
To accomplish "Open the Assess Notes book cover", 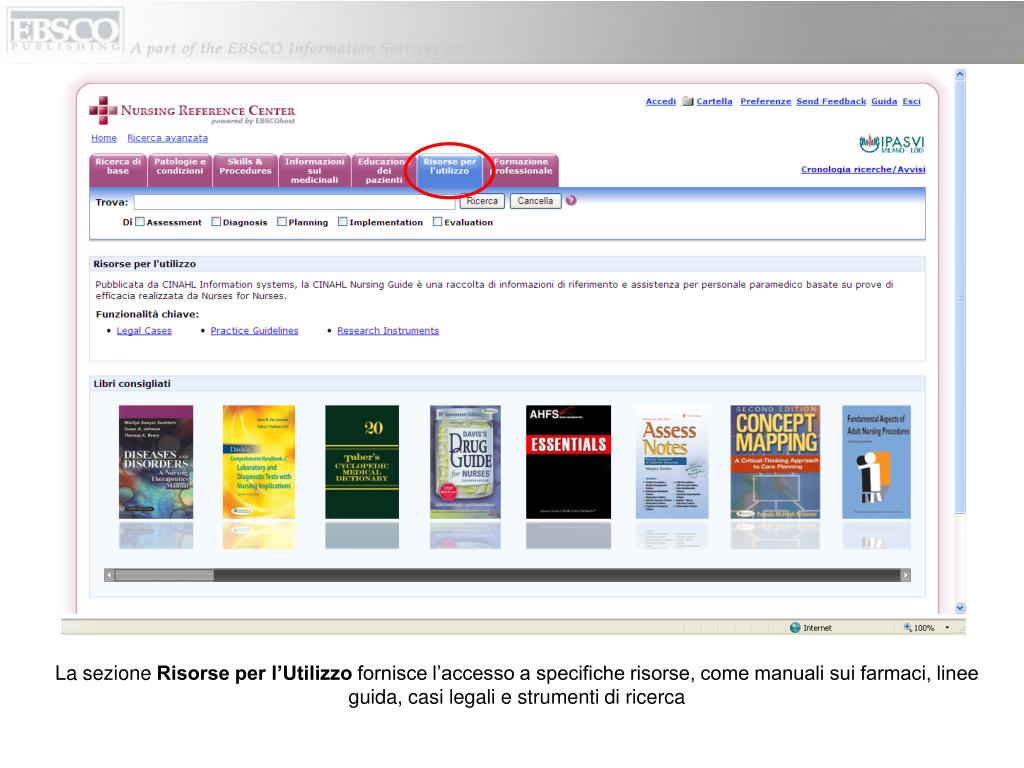I will pyautogui.click(x=672, y=462).
